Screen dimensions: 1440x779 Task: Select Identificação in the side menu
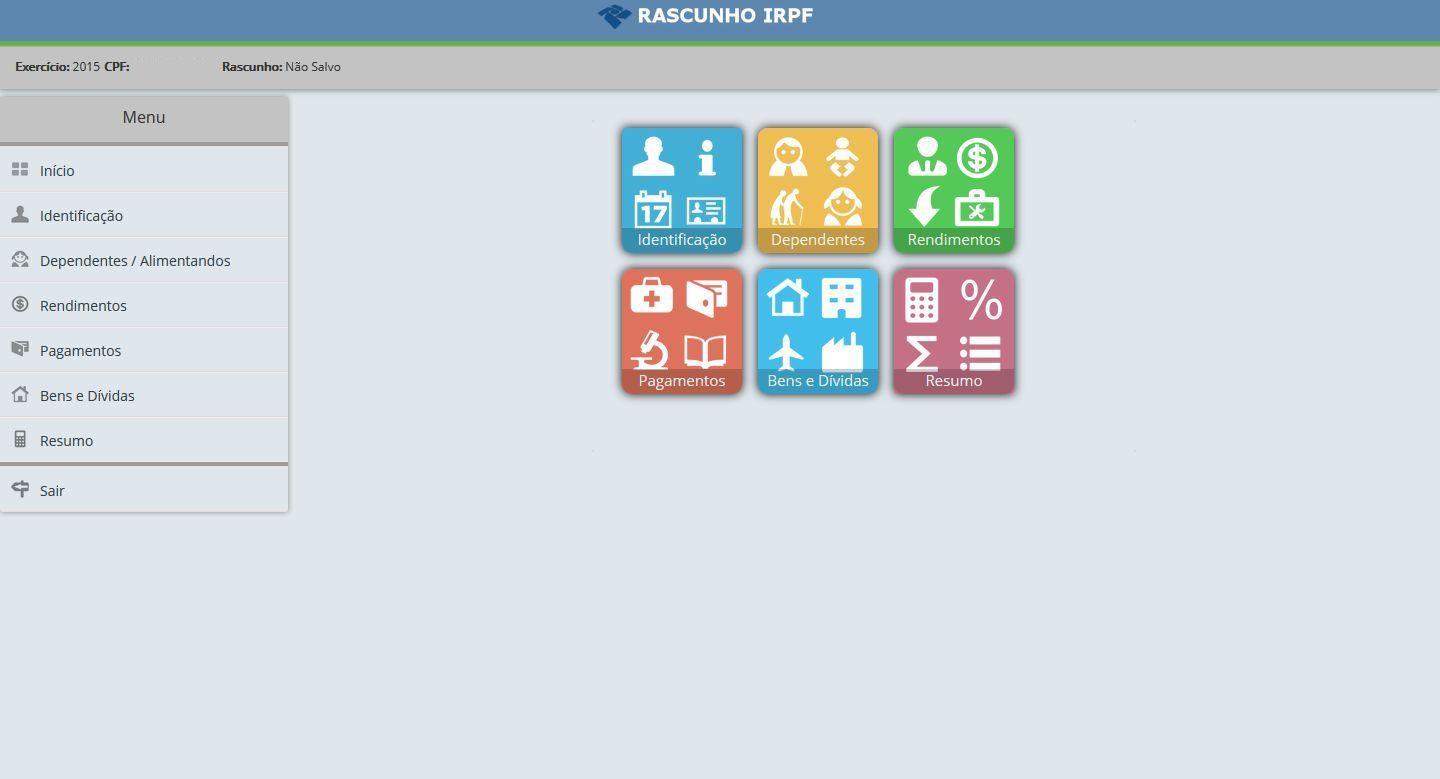click(x=144, y=215)
